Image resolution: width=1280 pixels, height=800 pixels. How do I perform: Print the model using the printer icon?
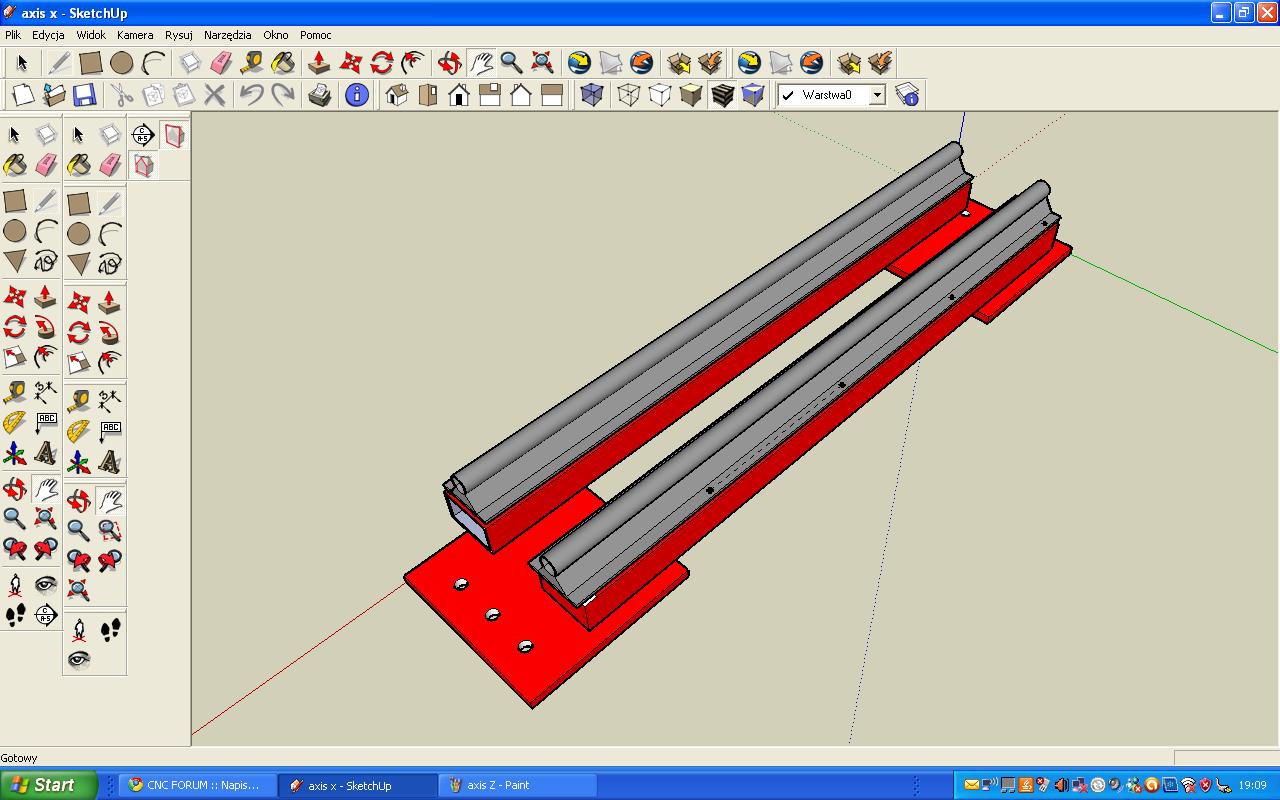coord(320,95)
